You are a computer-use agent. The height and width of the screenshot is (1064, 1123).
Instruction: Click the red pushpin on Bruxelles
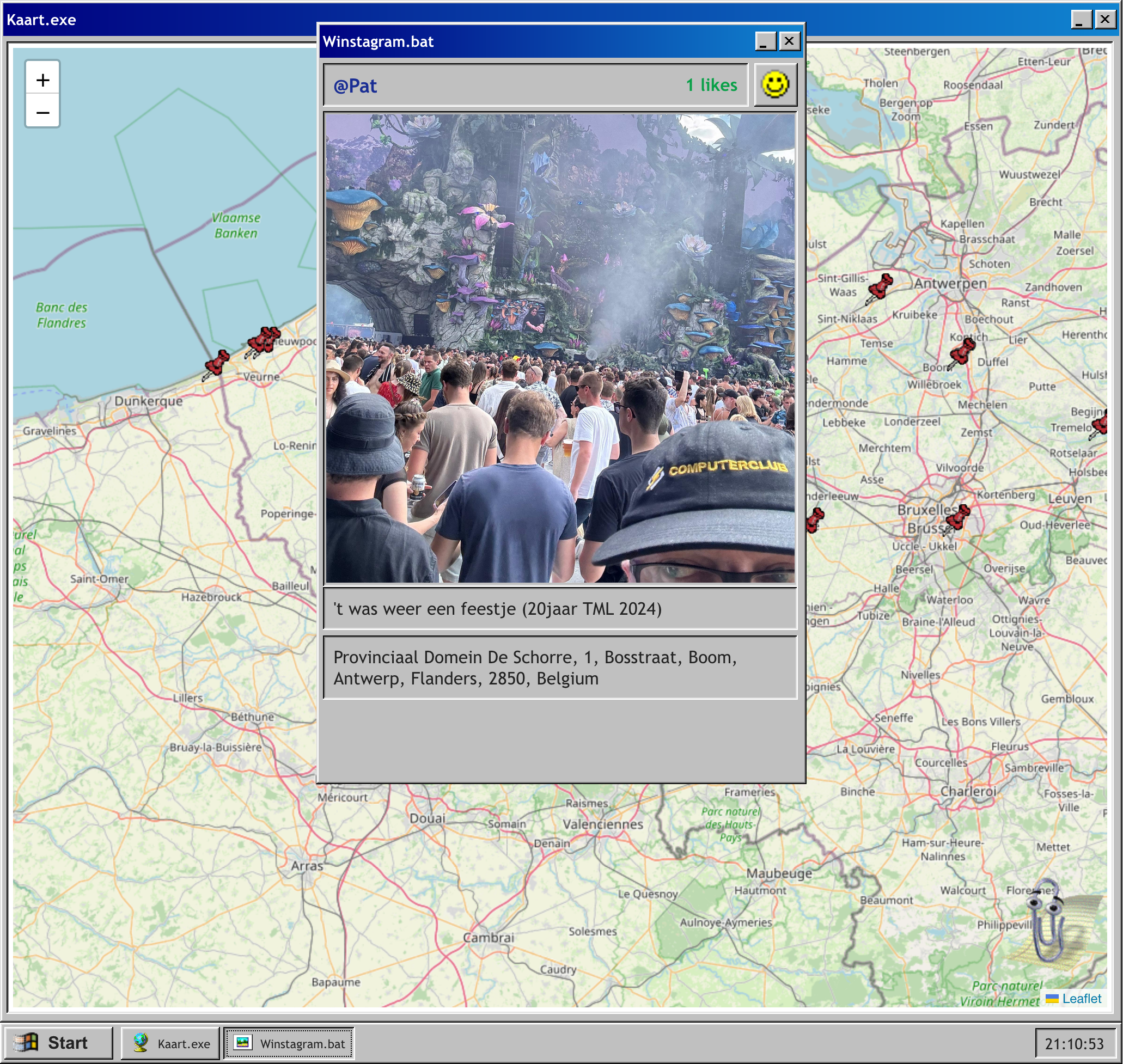coord(958,518)
